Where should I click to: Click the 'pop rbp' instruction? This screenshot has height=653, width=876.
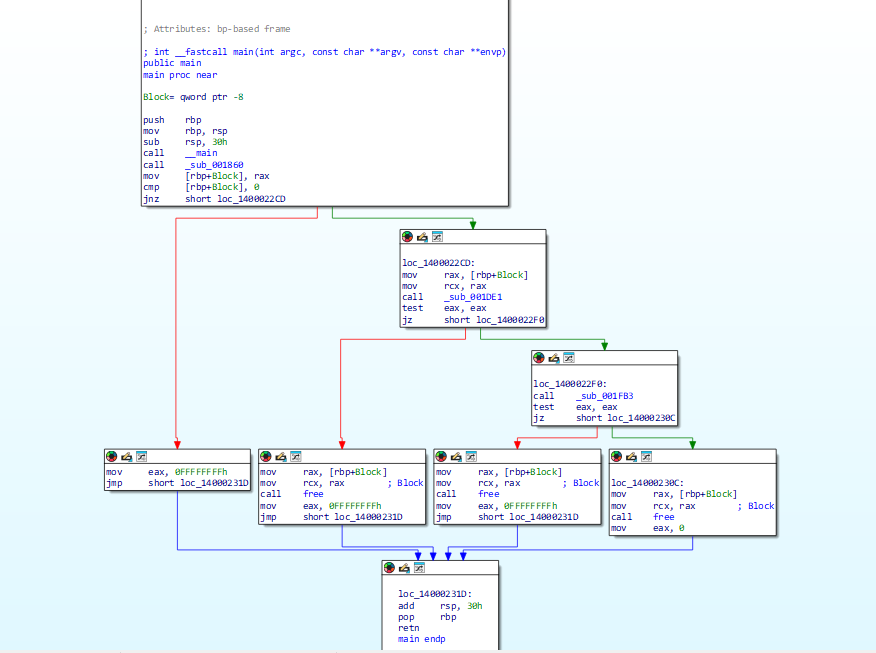(x=427, y=617)
